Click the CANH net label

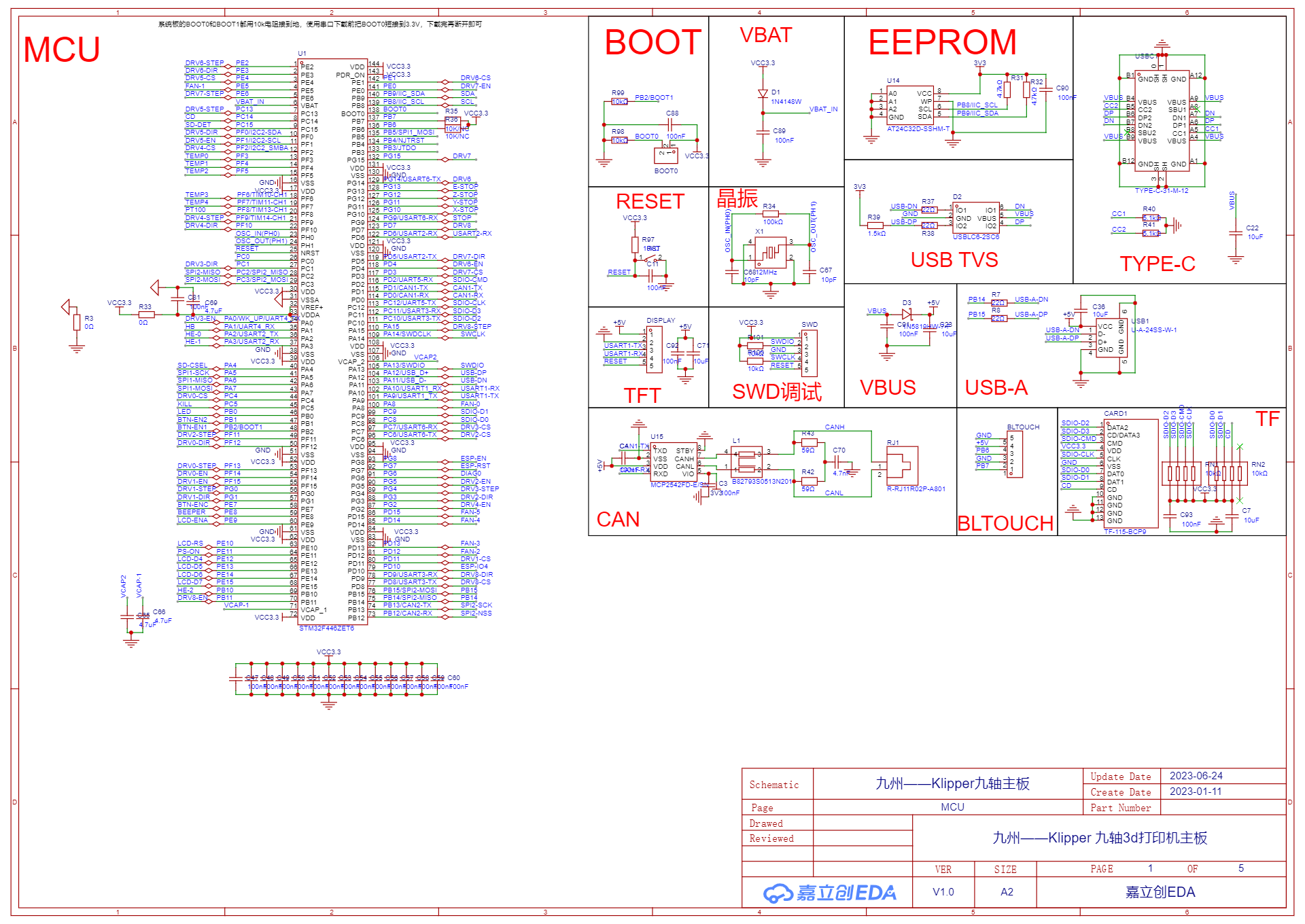pos(835,427)
